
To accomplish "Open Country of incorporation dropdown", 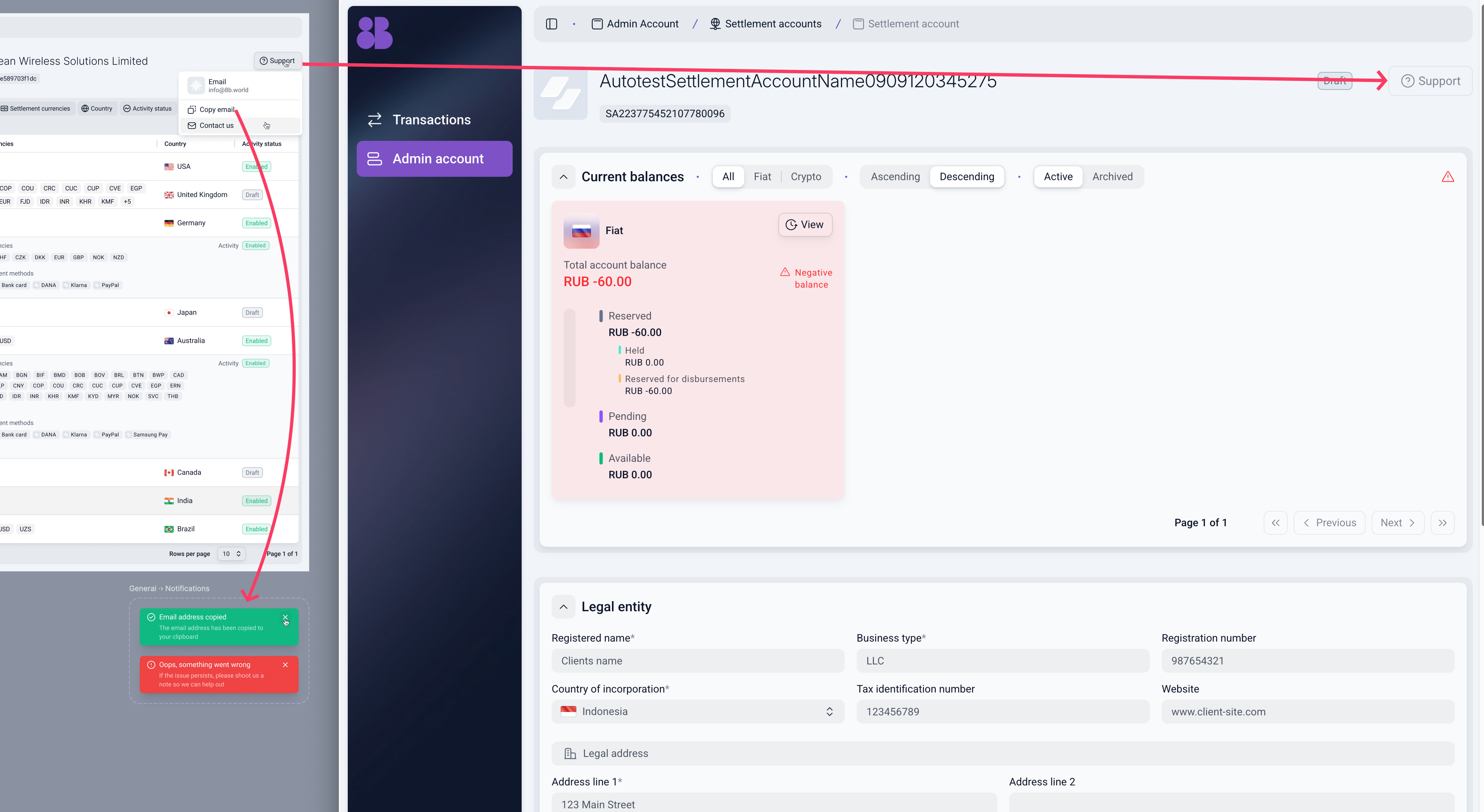I will (698, 712).
